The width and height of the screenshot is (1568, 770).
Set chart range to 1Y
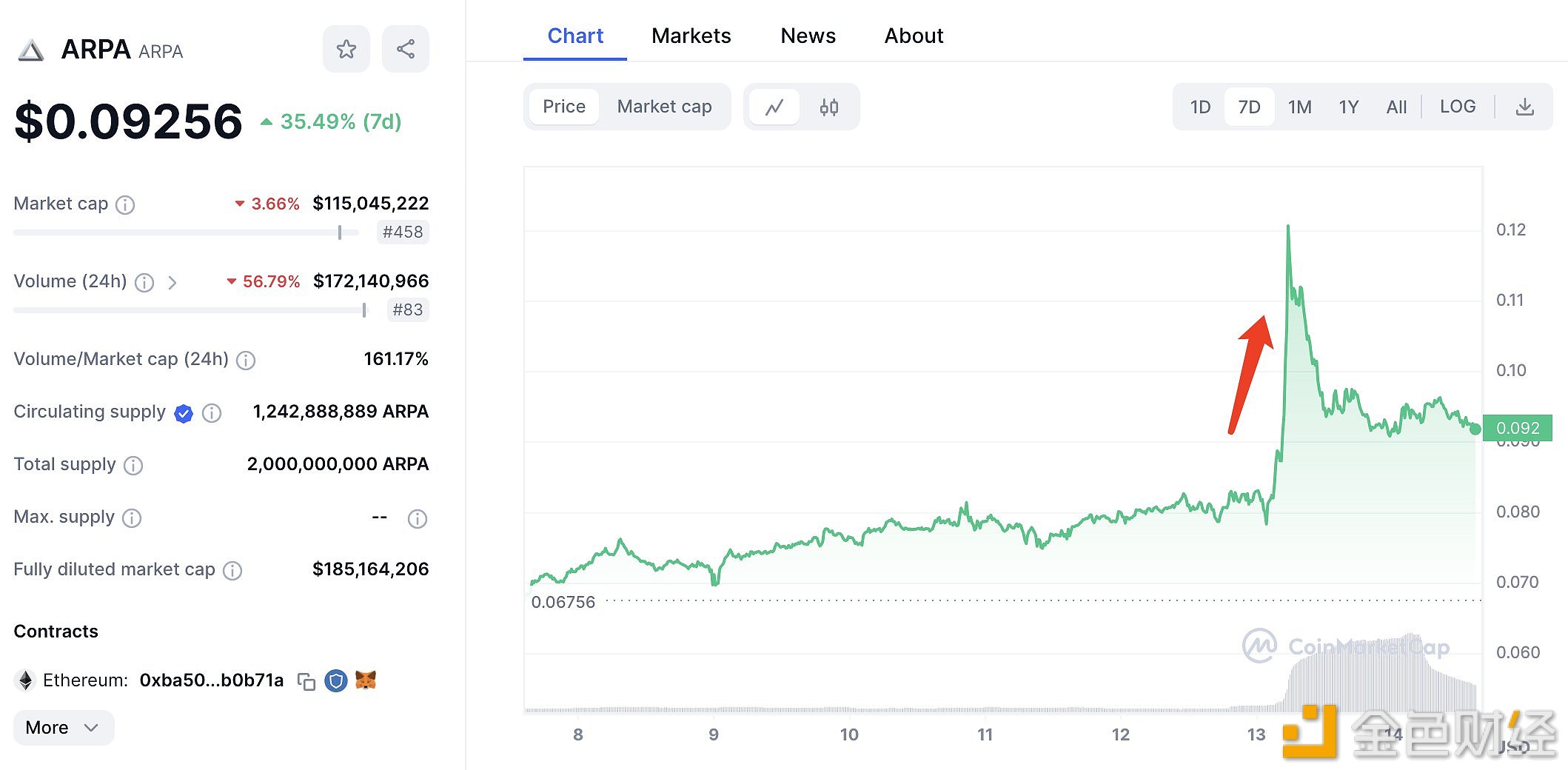(1349, 107)
